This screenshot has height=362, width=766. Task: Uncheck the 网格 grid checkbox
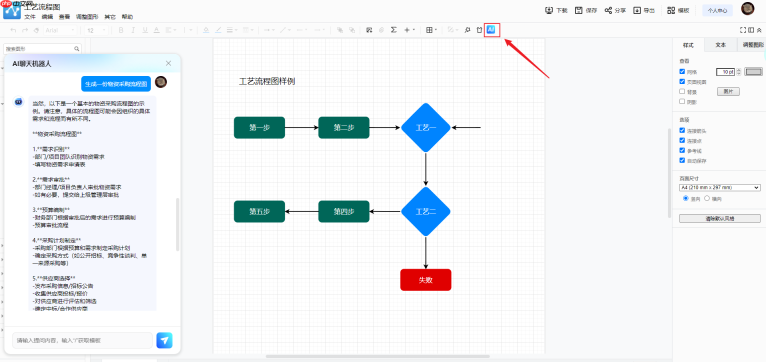[682, 71]
